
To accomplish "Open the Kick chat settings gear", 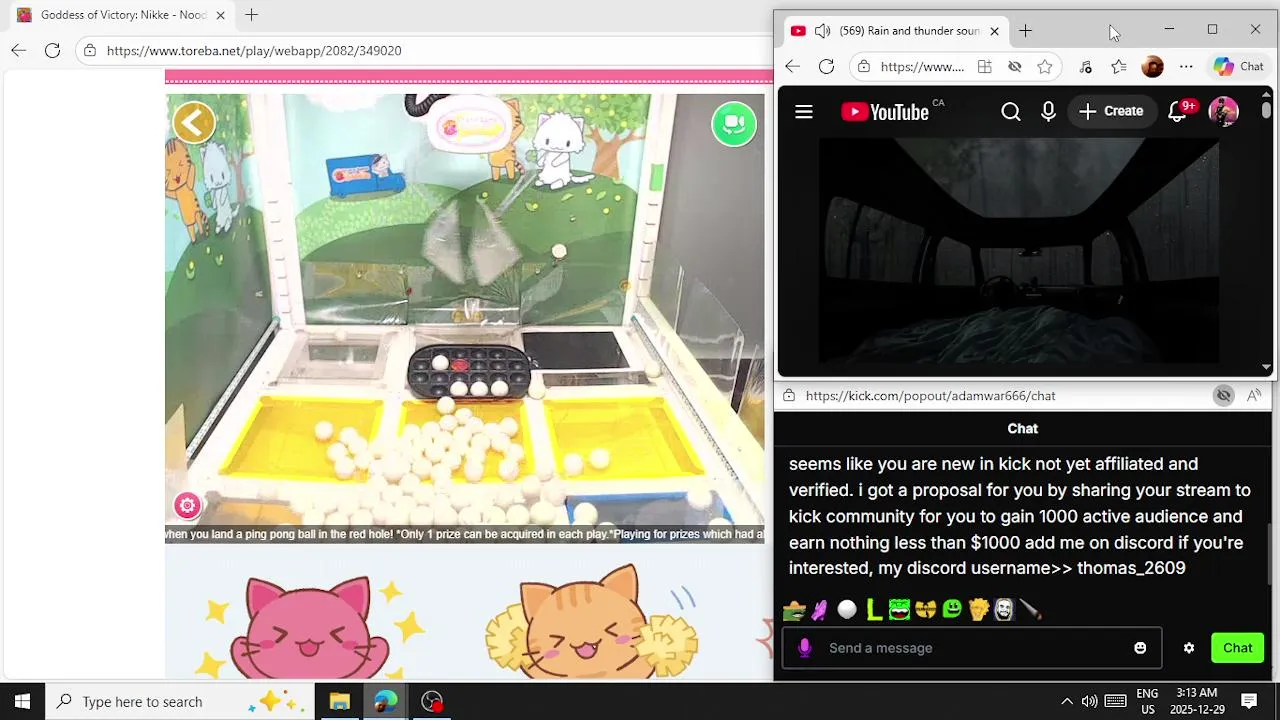I will (1189, 648).
